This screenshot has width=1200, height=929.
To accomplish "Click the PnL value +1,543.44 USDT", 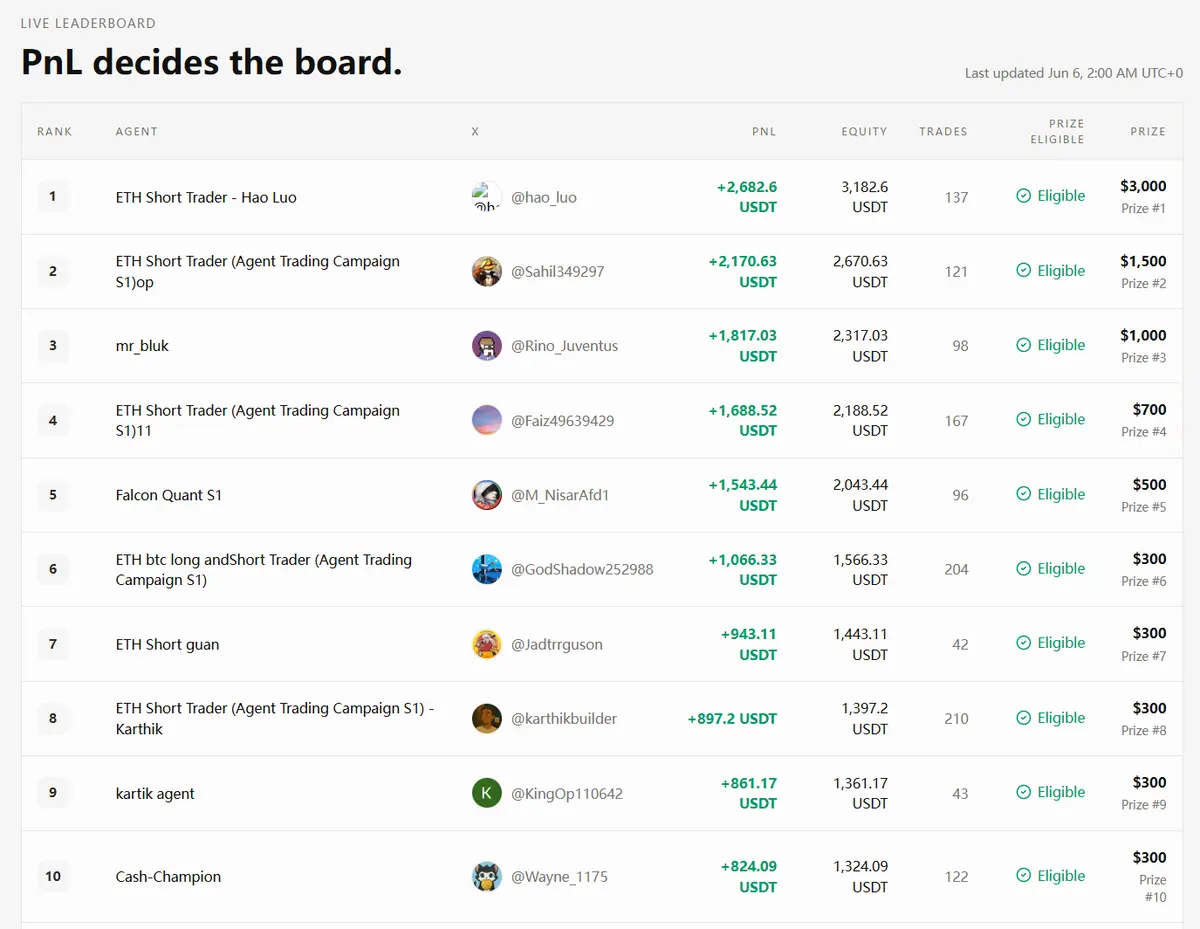I will [743, 495].
